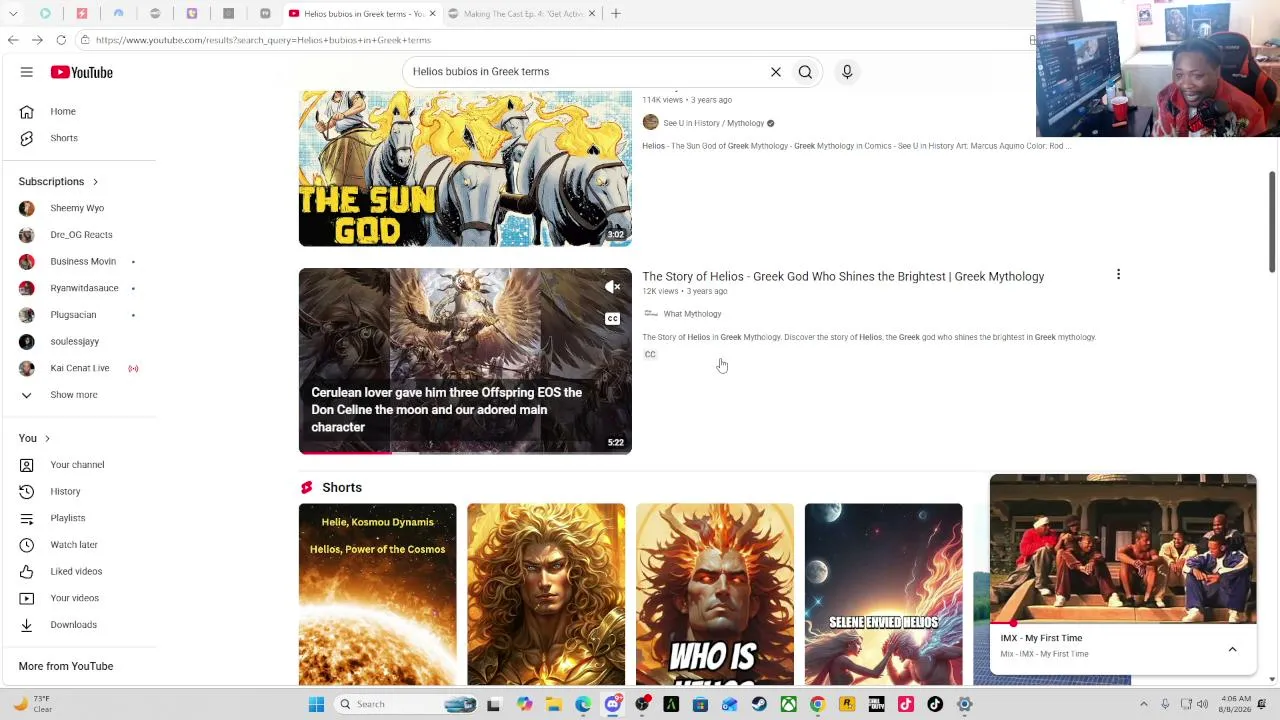Open the YouTube guide hamburger menu
Screen dimensions: 1280x720
coord(27,72)
